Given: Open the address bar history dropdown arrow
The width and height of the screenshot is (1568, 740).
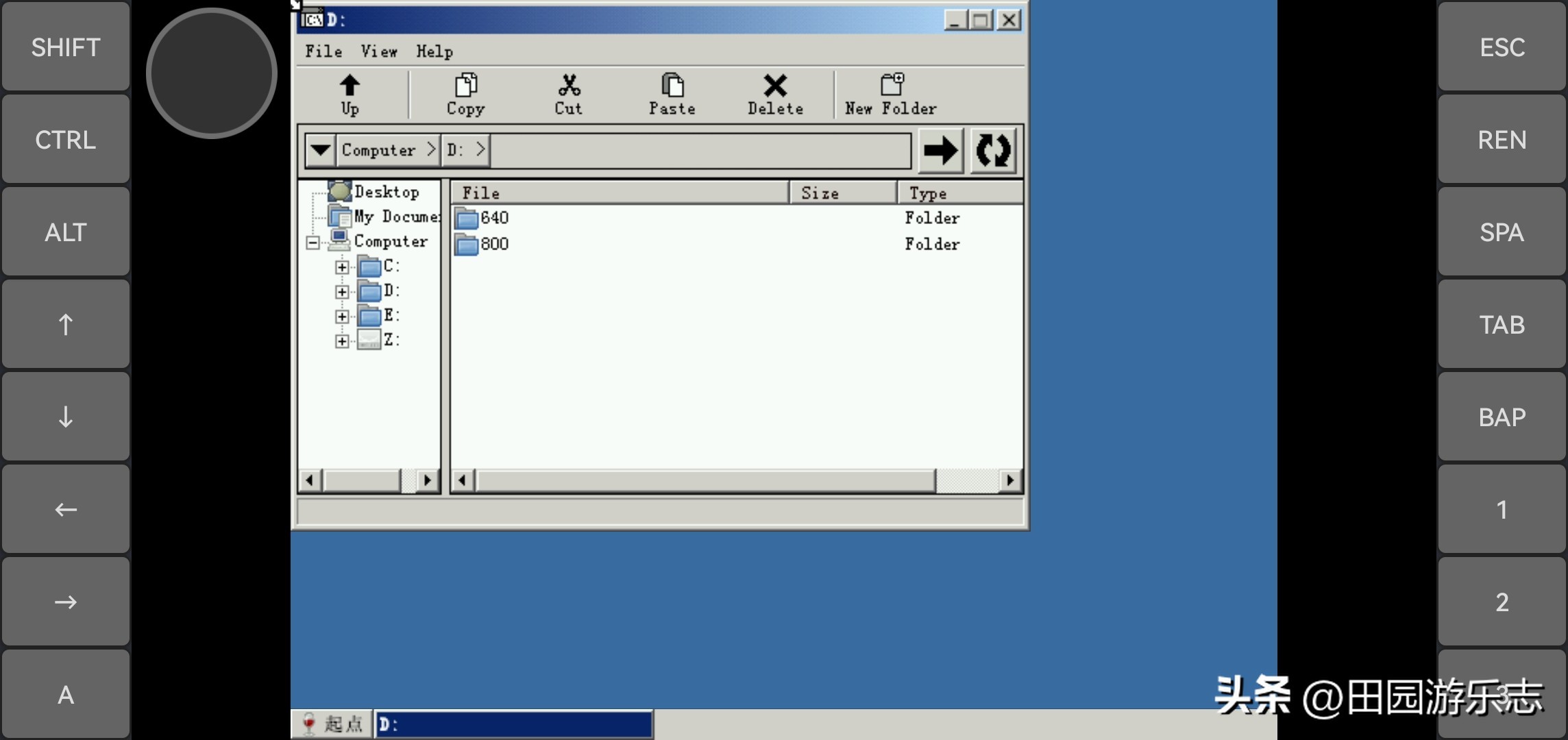Looking at the screenshot, I should [x=320, y=150].
